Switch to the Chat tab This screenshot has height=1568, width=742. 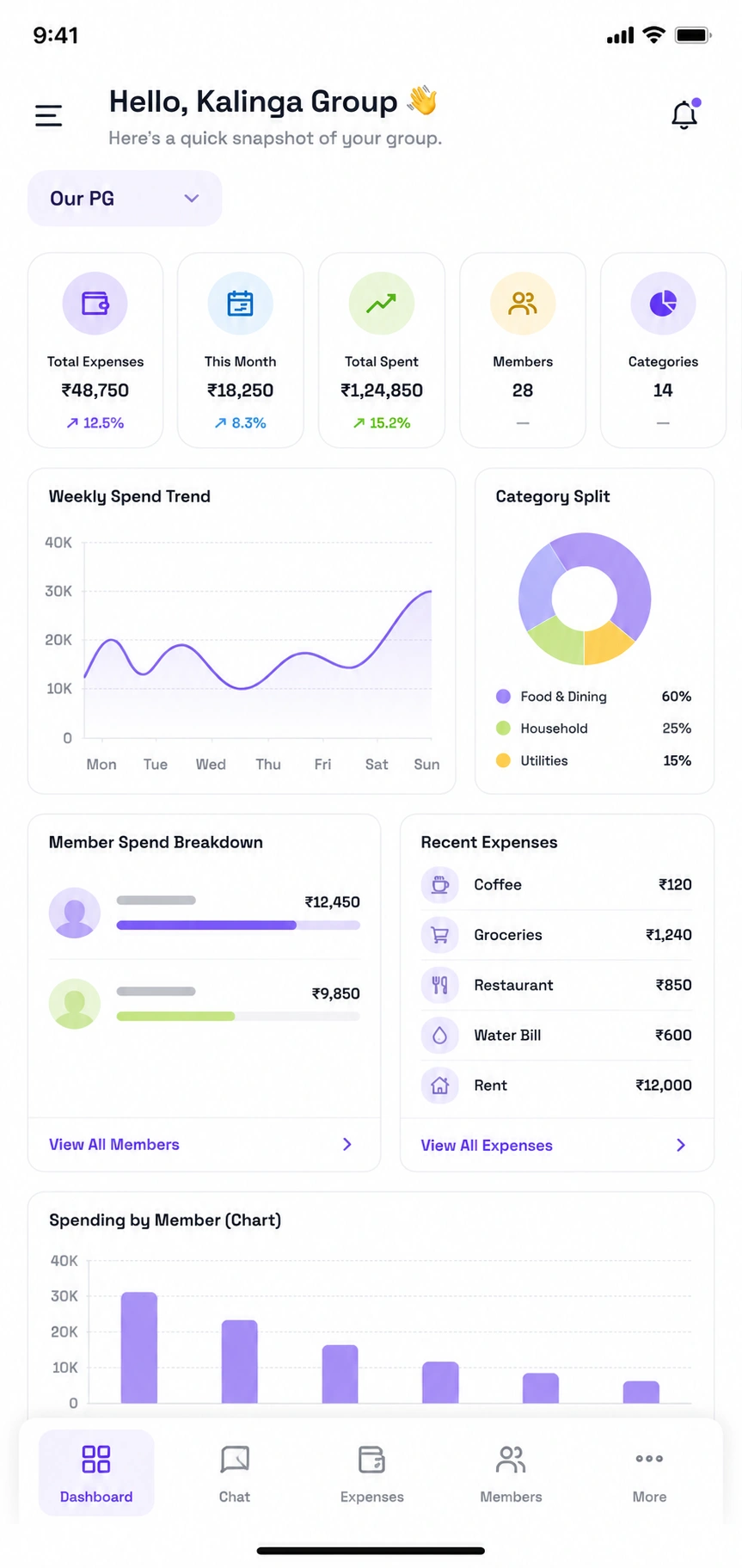(x=235, y=1473)
